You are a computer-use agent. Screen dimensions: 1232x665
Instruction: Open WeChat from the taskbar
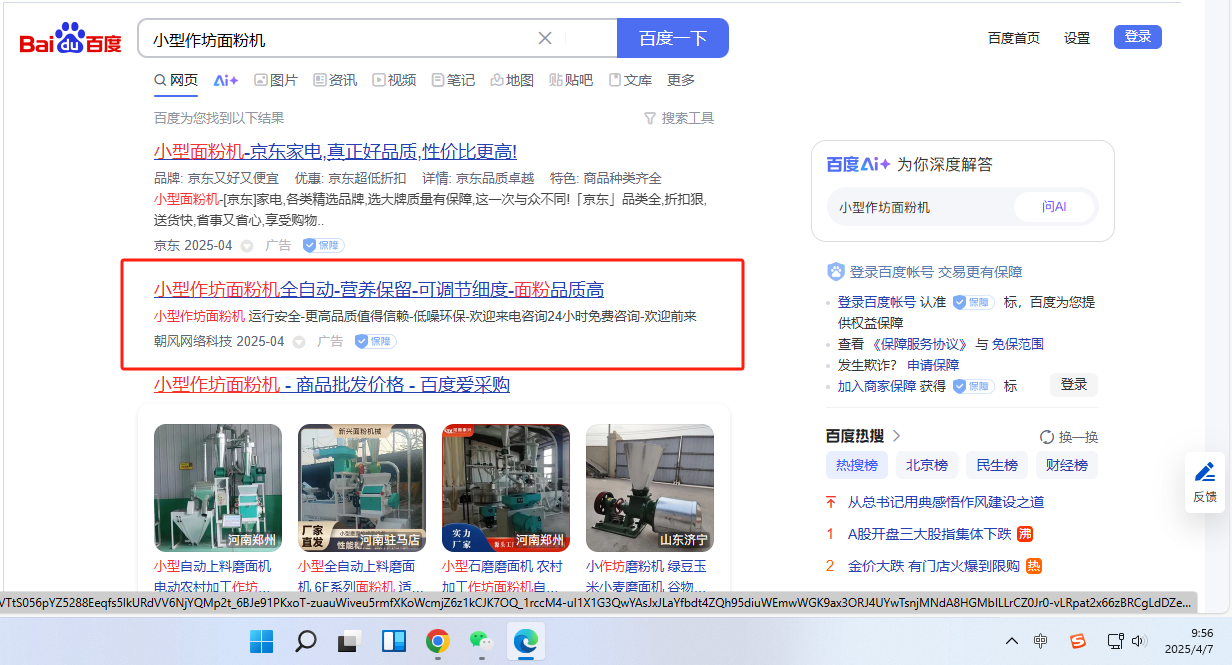[481, 640]
